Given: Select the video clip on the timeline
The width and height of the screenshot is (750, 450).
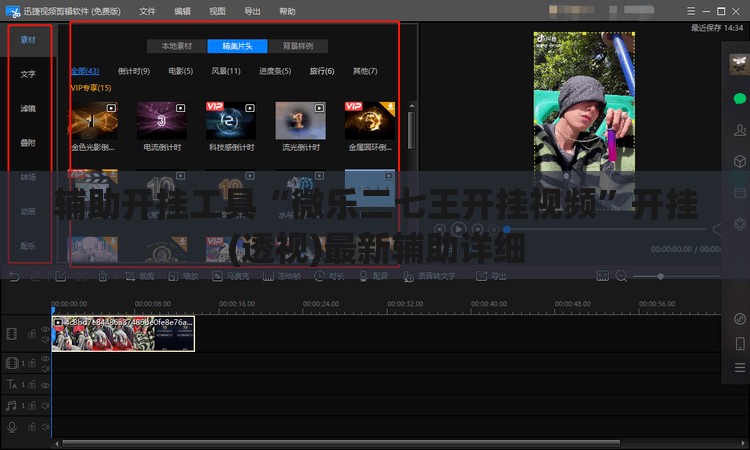Looking at the screenshot, I should (123, 334).
